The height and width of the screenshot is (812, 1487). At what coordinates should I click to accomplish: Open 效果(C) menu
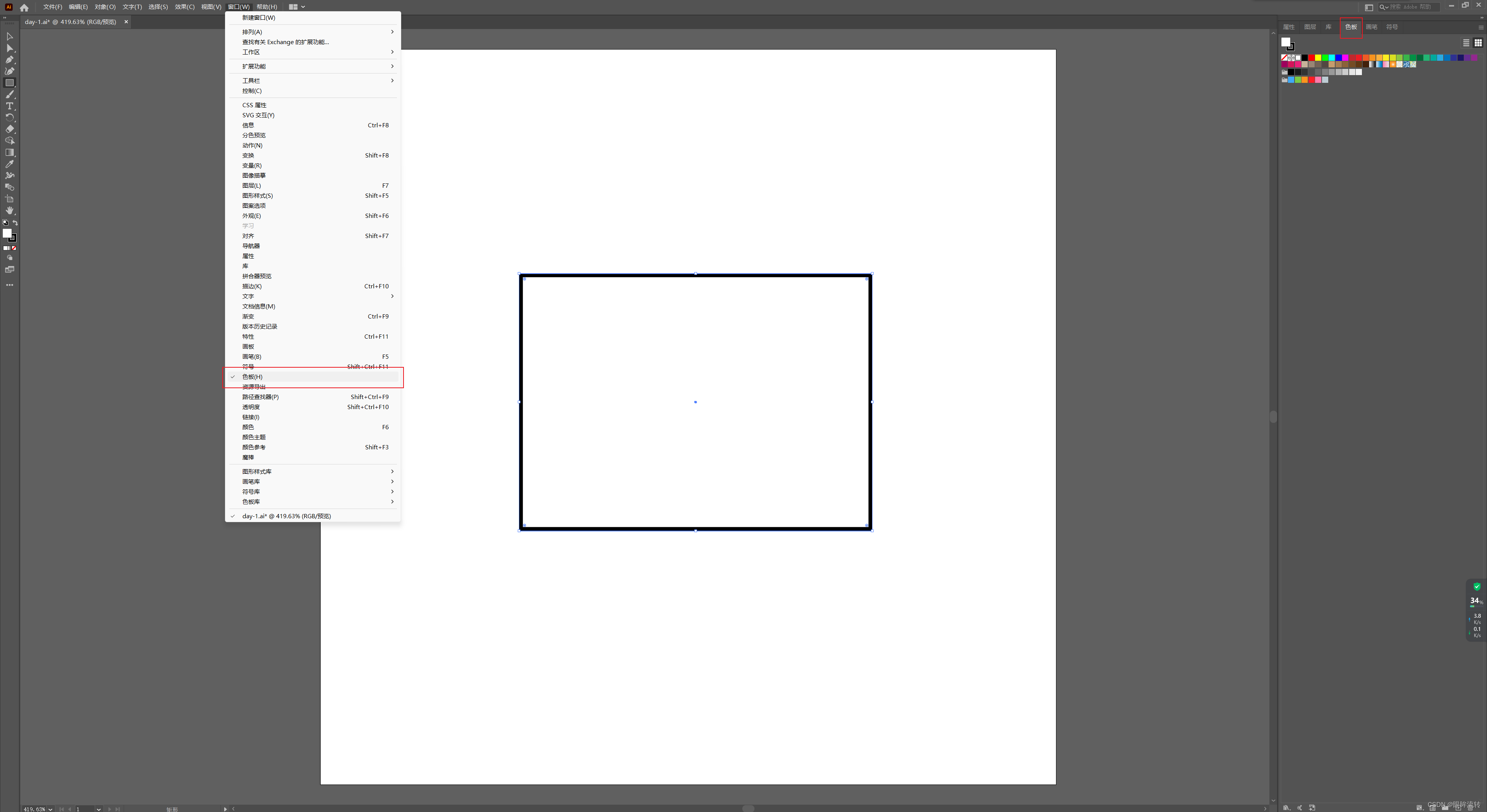coord(185,7)
